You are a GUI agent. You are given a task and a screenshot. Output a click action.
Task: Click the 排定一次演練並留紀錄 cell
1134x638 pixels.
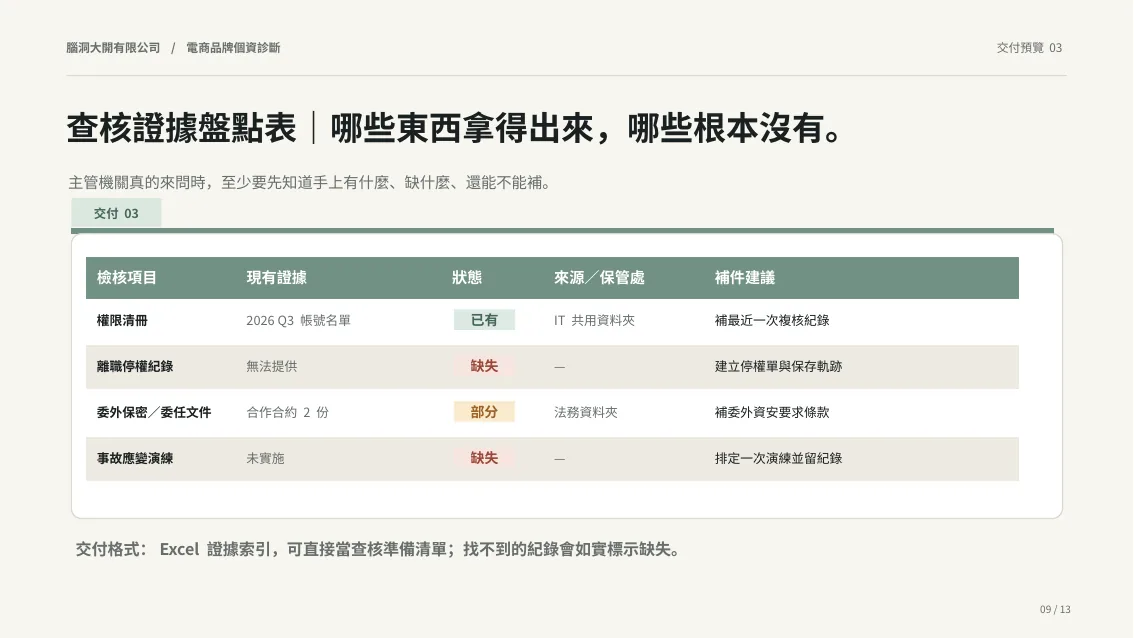pos(778,458)
